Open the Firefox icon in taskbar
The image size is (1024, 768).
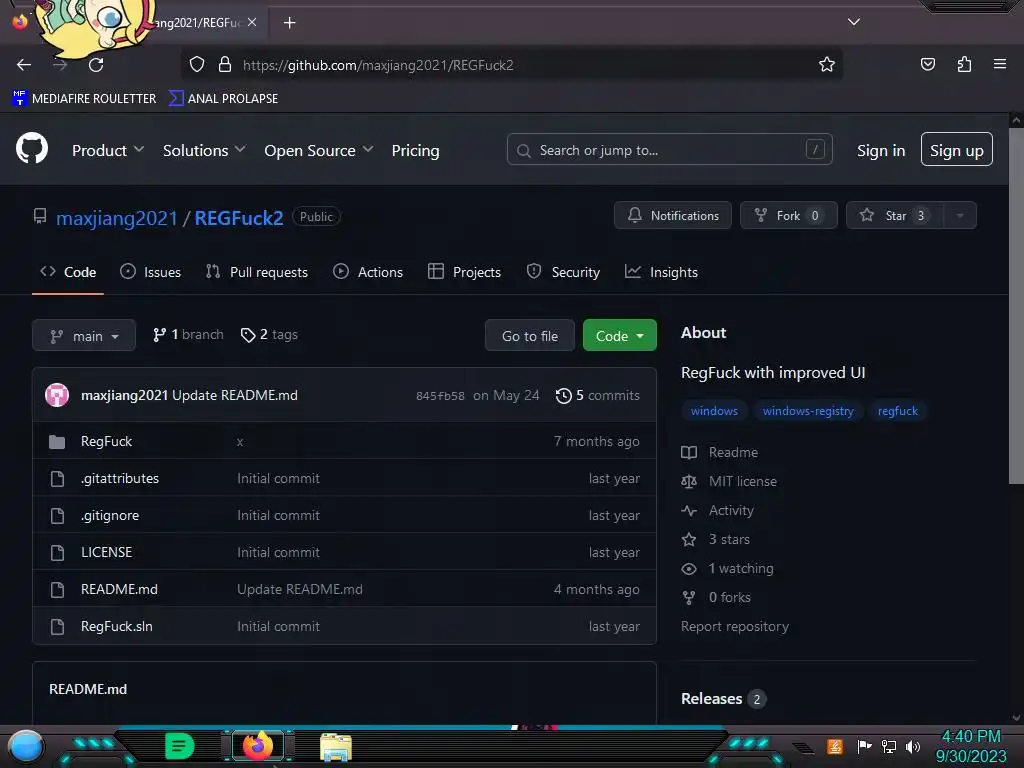(x=257, y=744)
